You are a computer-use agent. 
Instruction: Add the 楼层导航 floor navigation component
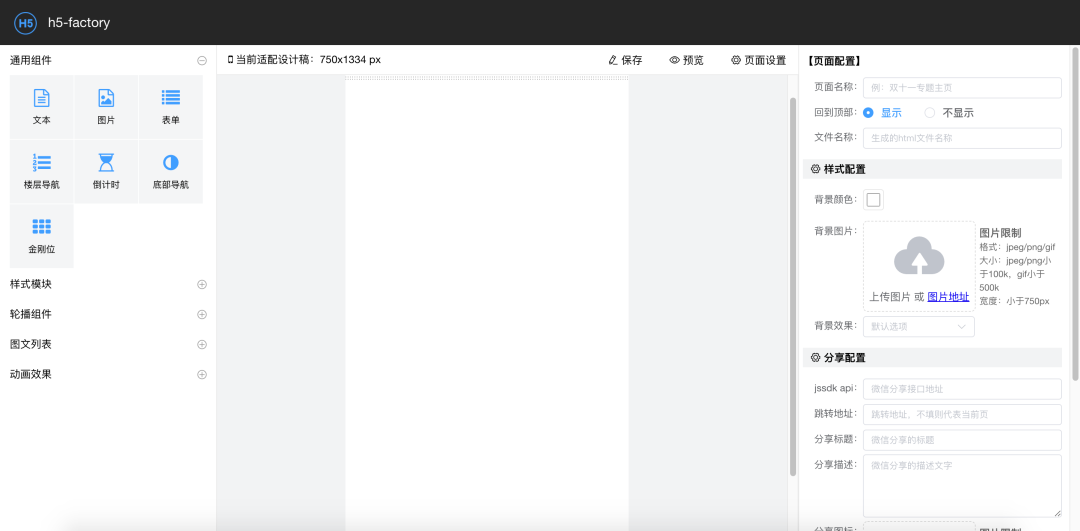click(41, 171)
